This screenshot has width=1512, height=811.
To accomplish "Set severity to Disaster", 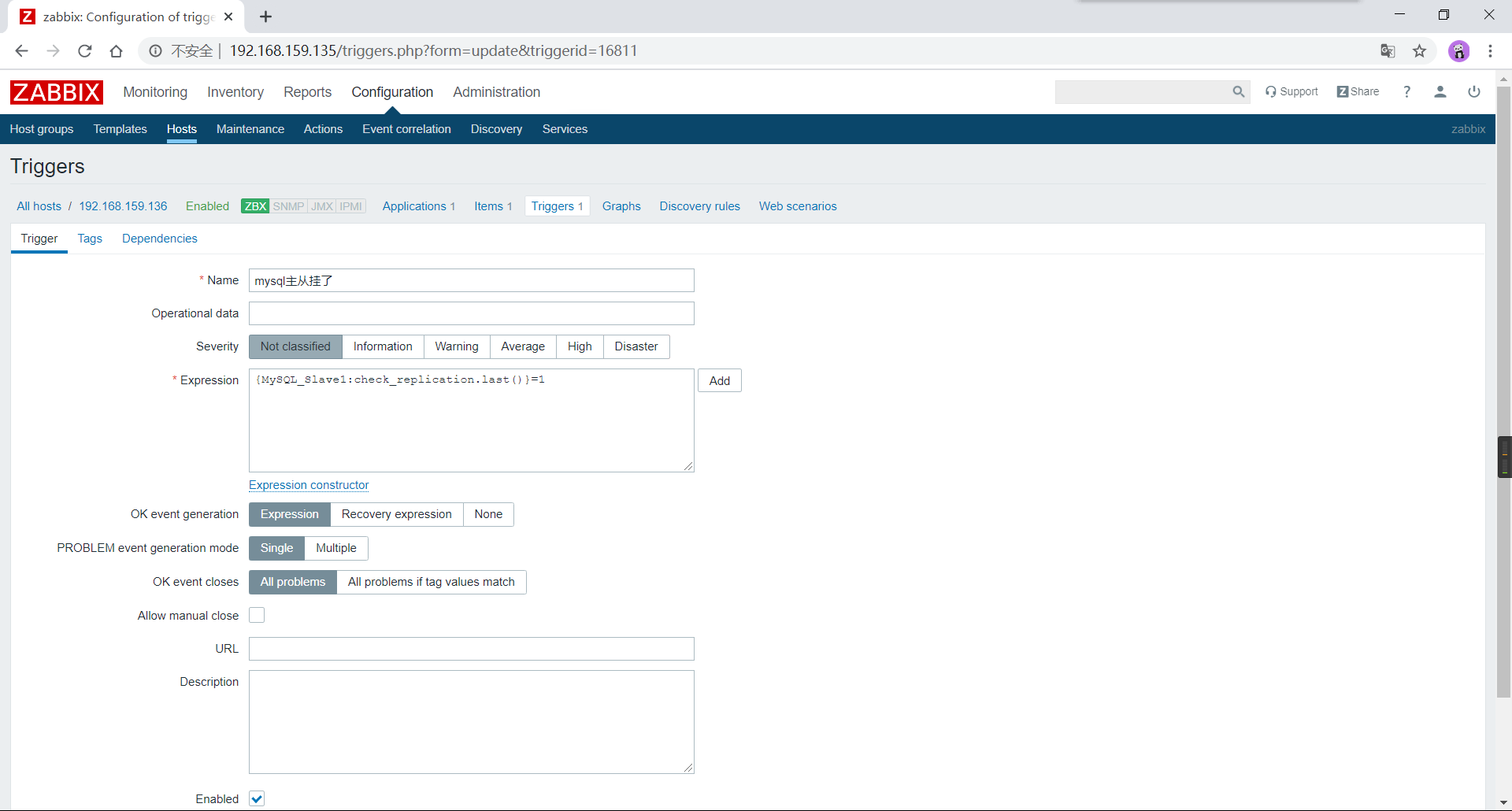I will coord(636,346).
